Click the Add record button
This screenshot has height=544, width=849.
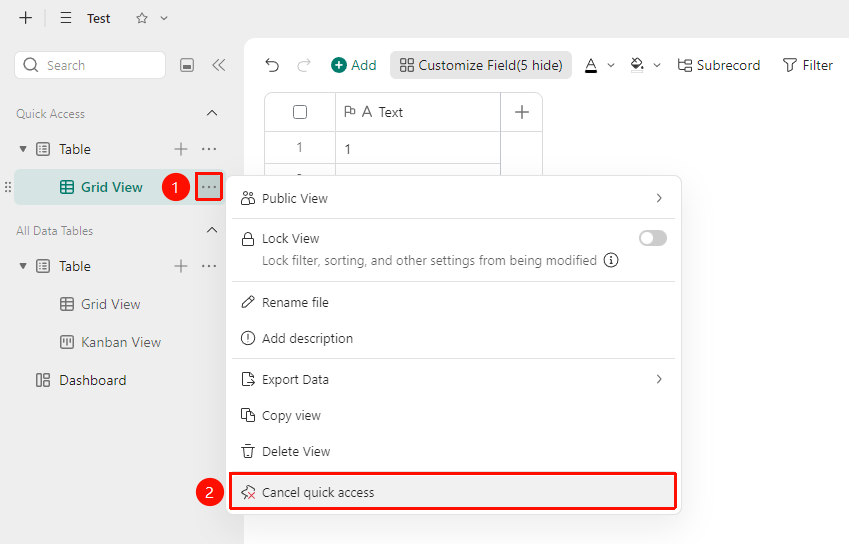tap(354, 65)
